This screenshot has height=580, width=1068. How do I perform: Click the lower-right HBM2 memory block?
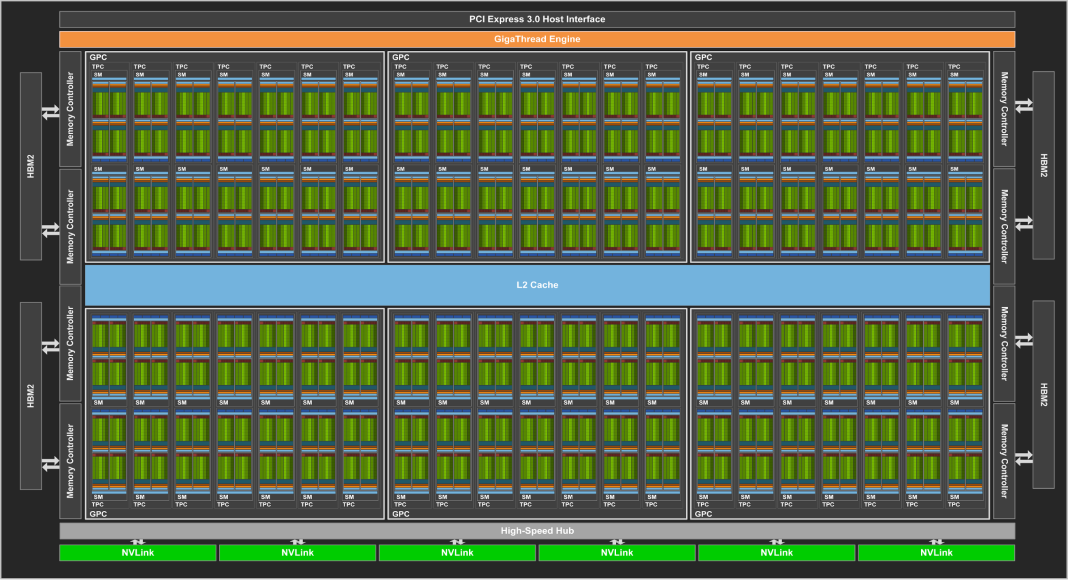(1044, 394)
